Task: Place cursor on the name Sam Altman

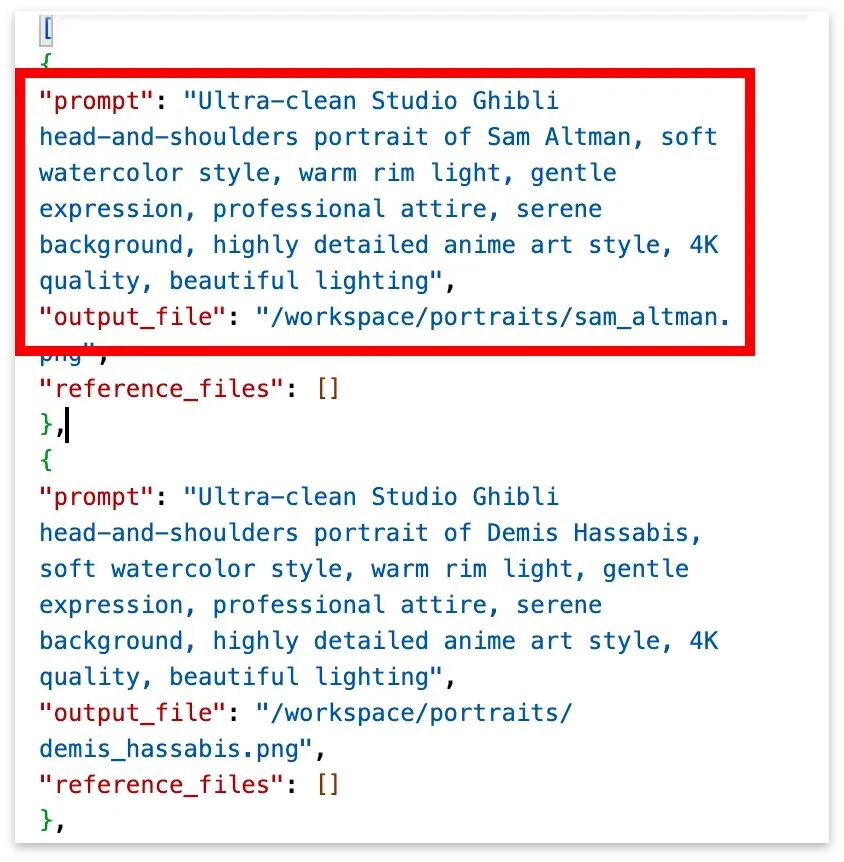Action: (559, 137)
